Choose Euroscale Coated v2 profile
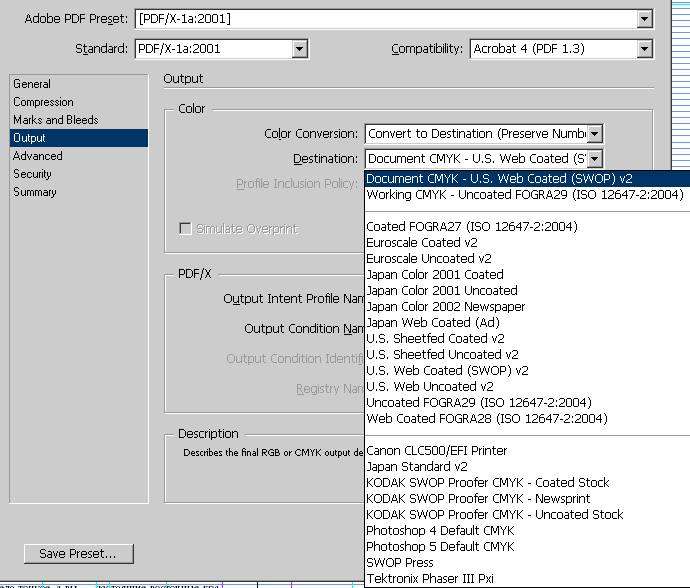 tap(527, 243)
